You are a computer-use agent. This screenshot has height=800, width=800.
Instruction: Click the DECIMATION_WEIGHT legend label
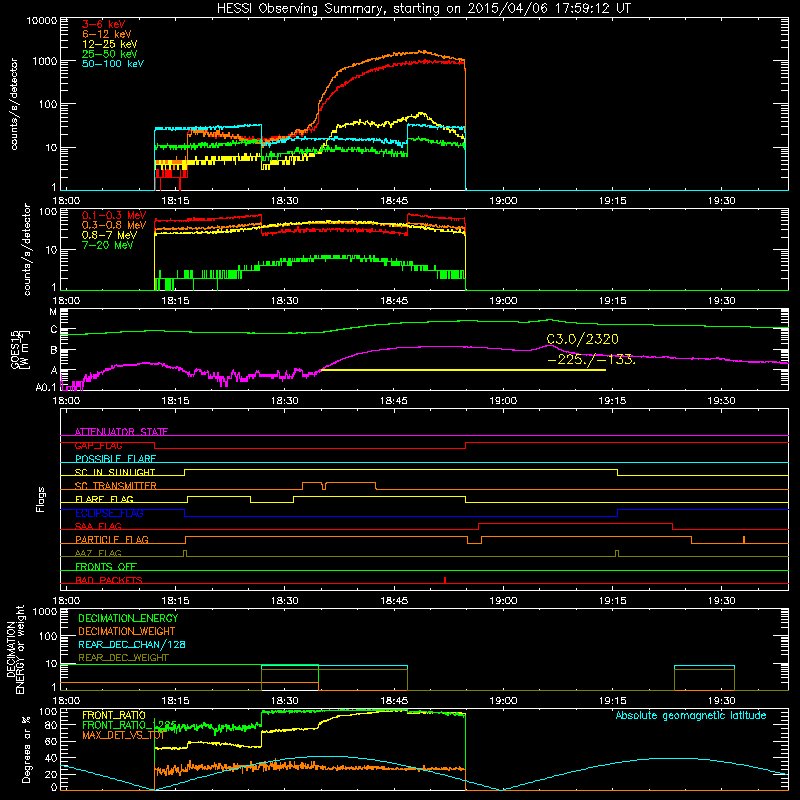[x=127, y=631]
